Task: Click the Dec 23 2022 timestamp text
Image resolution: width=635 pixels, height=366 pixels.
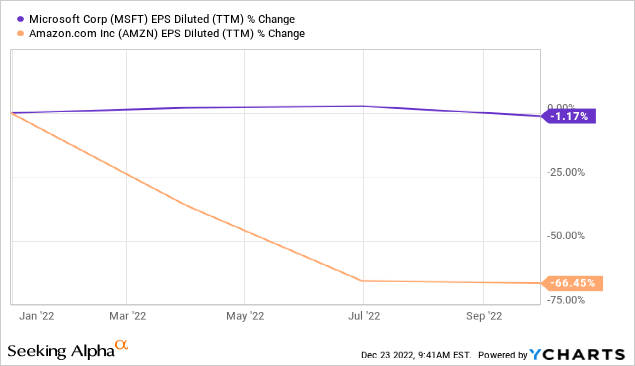Action: (x=416, y=355)
